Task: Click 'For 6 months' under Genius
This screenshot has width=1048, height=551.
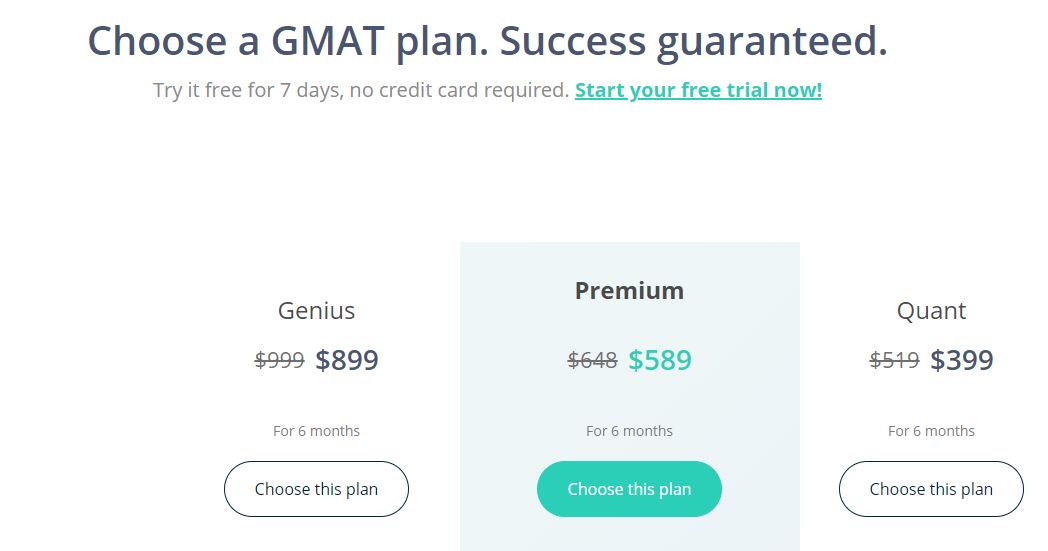Action: pyautogui.click(x=316, y=431)
